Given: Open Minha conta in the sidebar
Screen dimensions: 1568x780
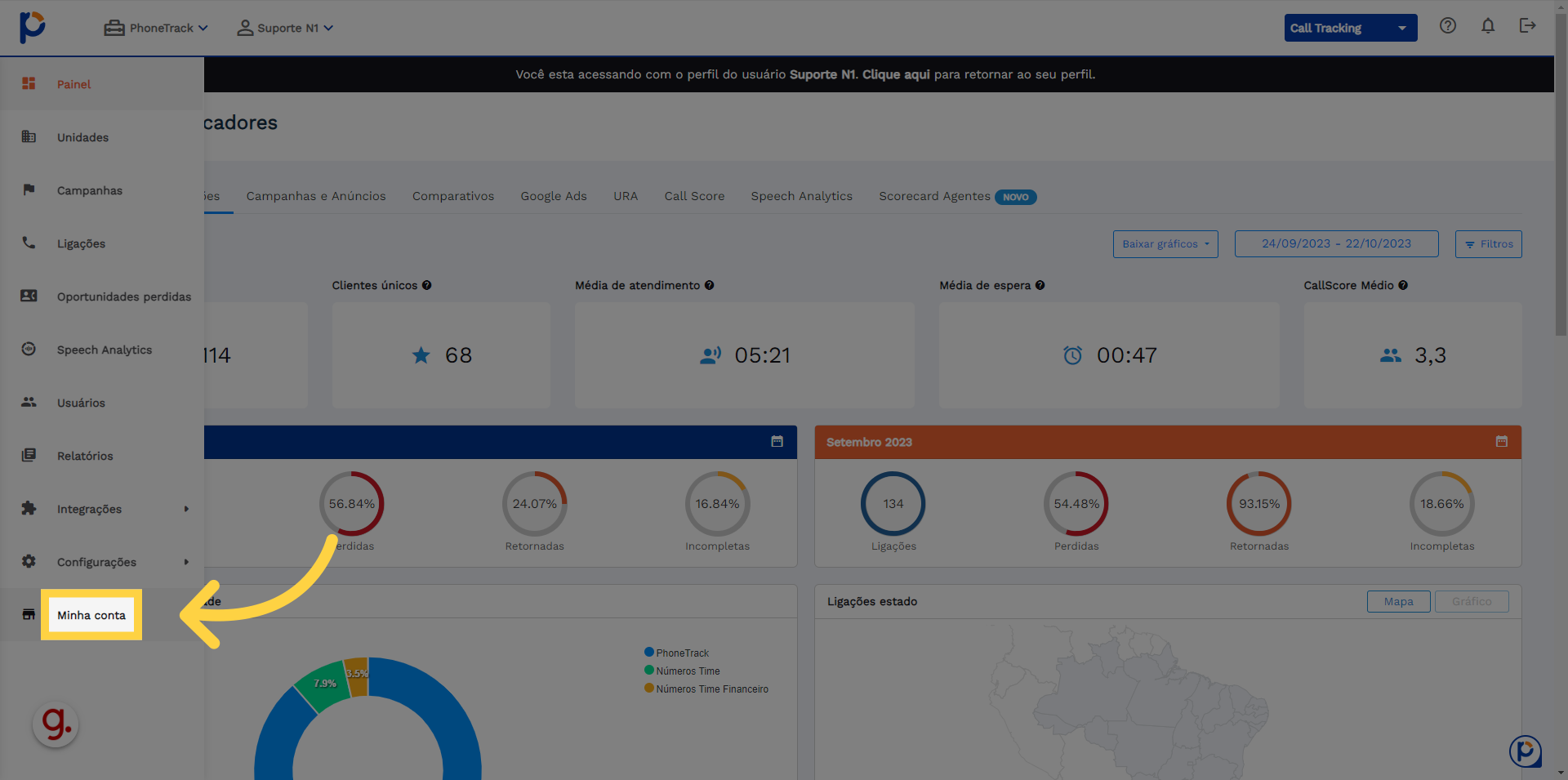Looking at the screenshot, I should [91, 615].
